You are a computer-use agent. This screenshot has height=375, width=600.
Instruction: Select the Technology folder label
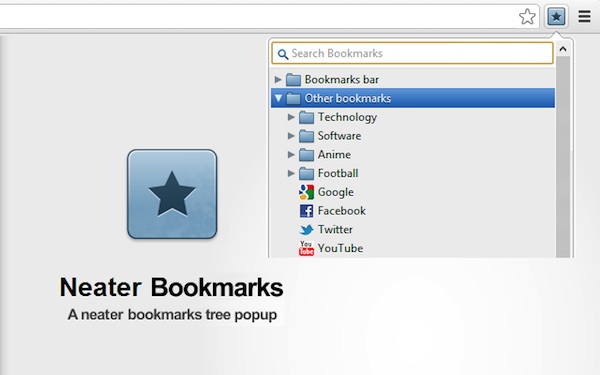pos(347,117)
